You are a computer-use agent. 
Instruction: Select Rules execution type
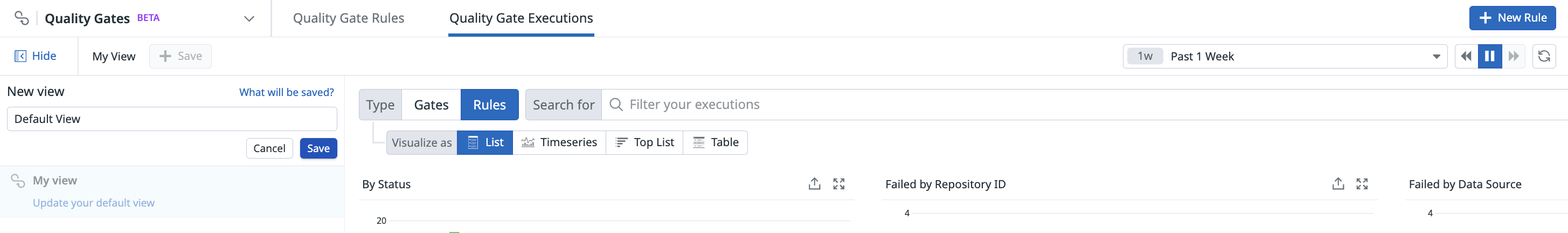coord(489,105)
